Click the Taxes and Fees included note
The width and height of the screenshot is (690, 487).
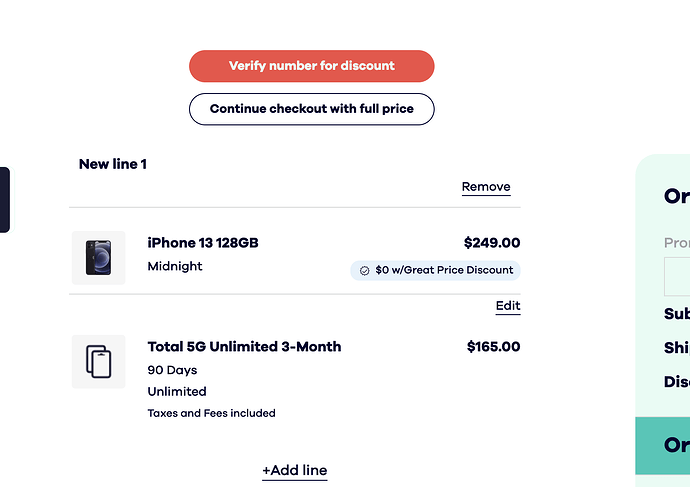(211, 413)
